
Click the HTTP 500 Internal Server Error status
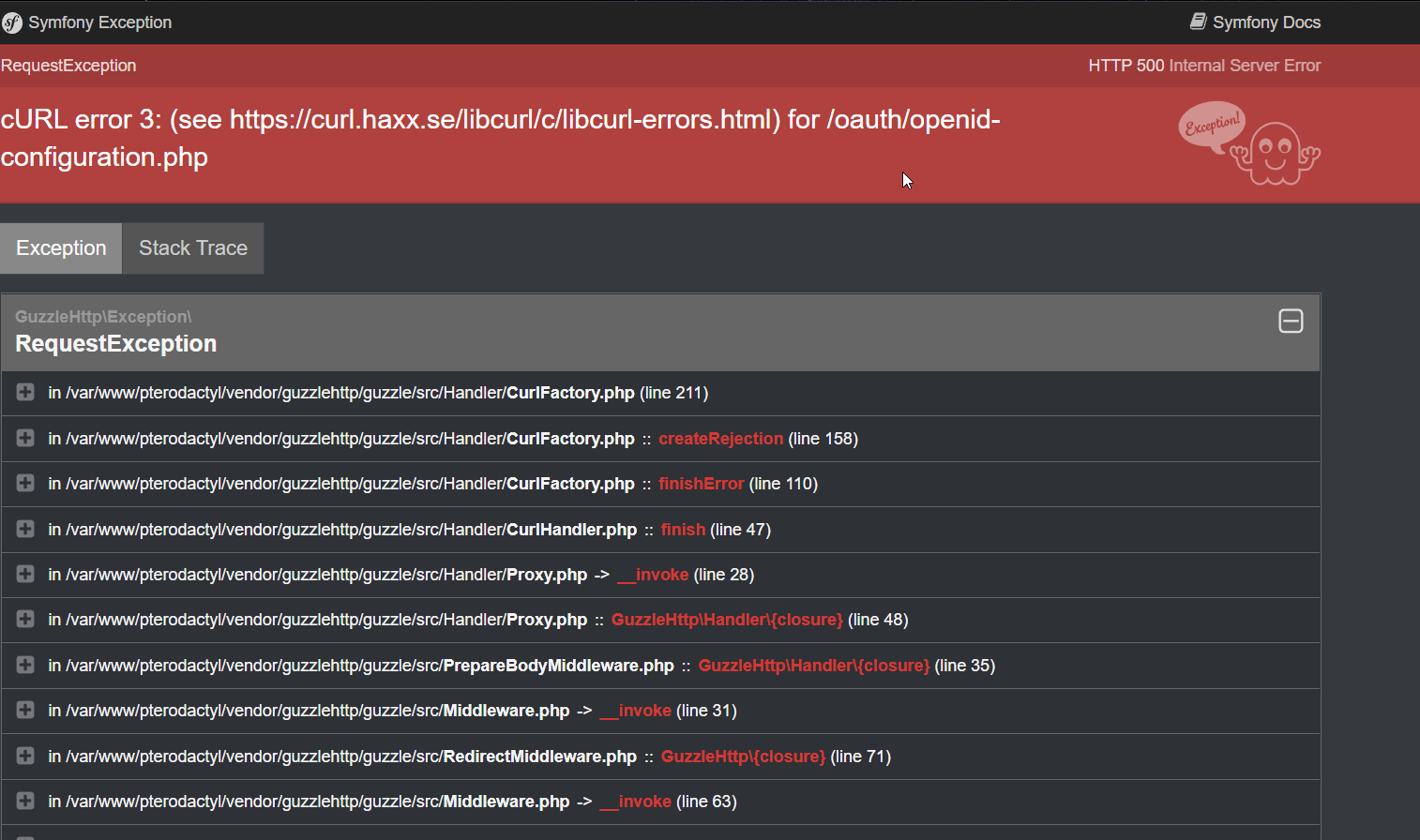coord(1204,66)
